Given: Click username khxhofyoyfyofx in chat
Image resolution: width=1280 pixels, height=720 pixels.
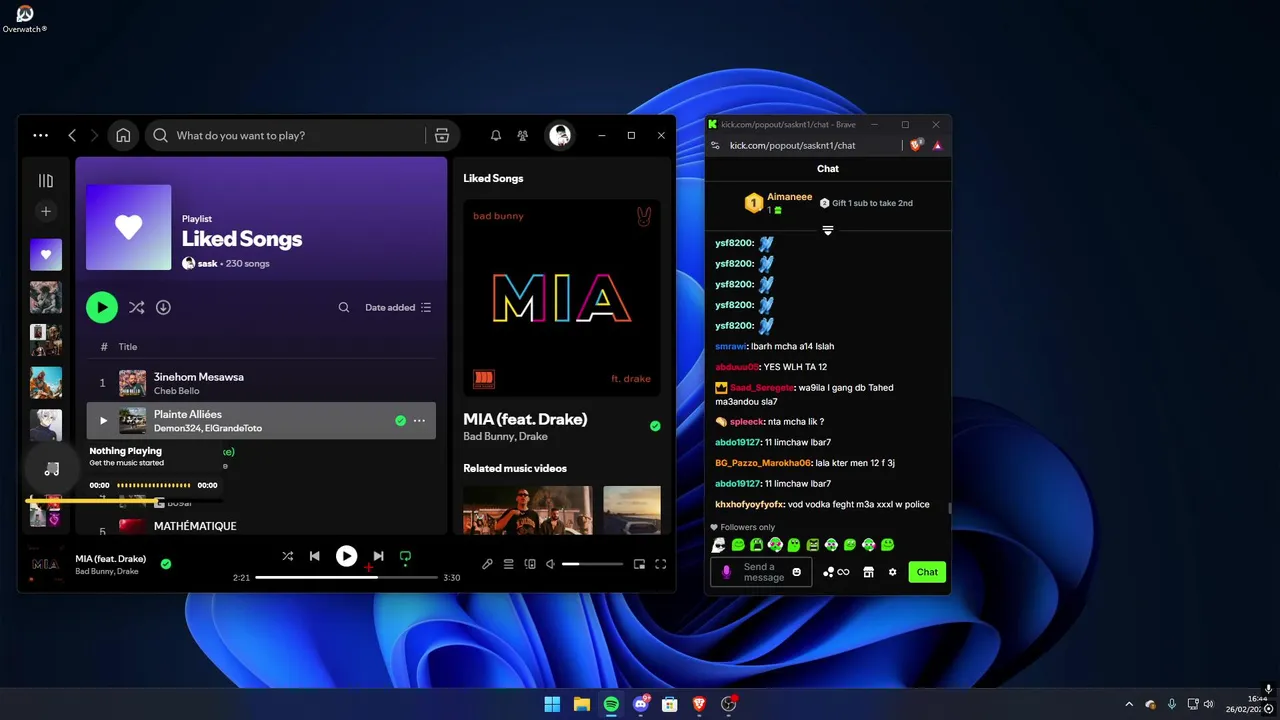Looking at the screenshot, I should (749, 504).
